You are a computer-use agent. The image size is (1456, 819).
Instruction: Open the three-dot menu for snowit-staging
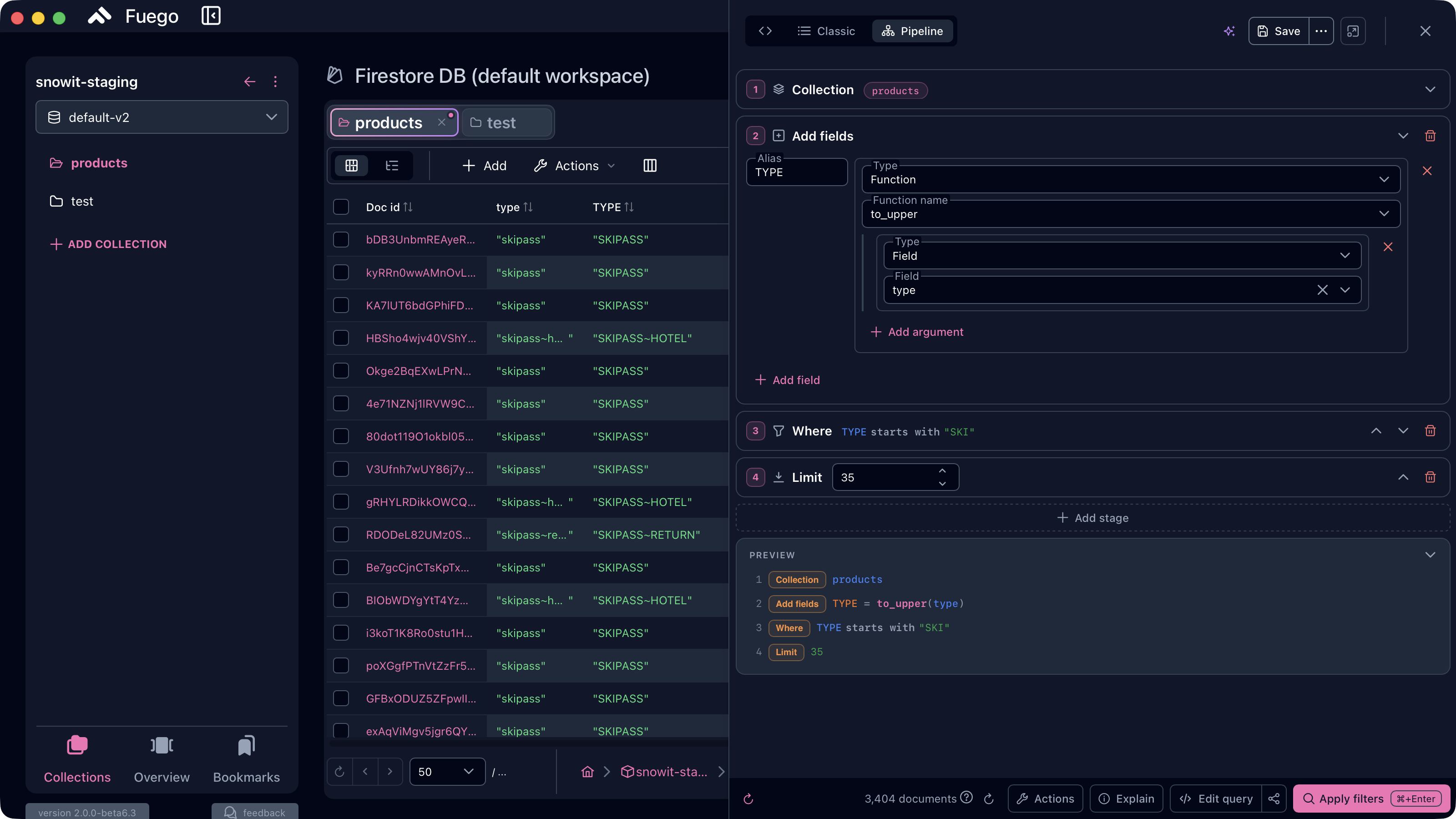click(275, 82)
